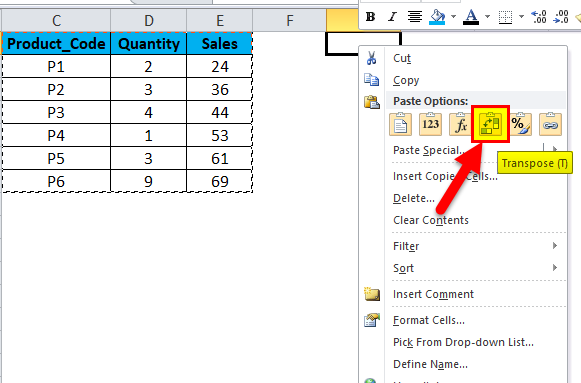Select cell containing P3

click(56, 113)
